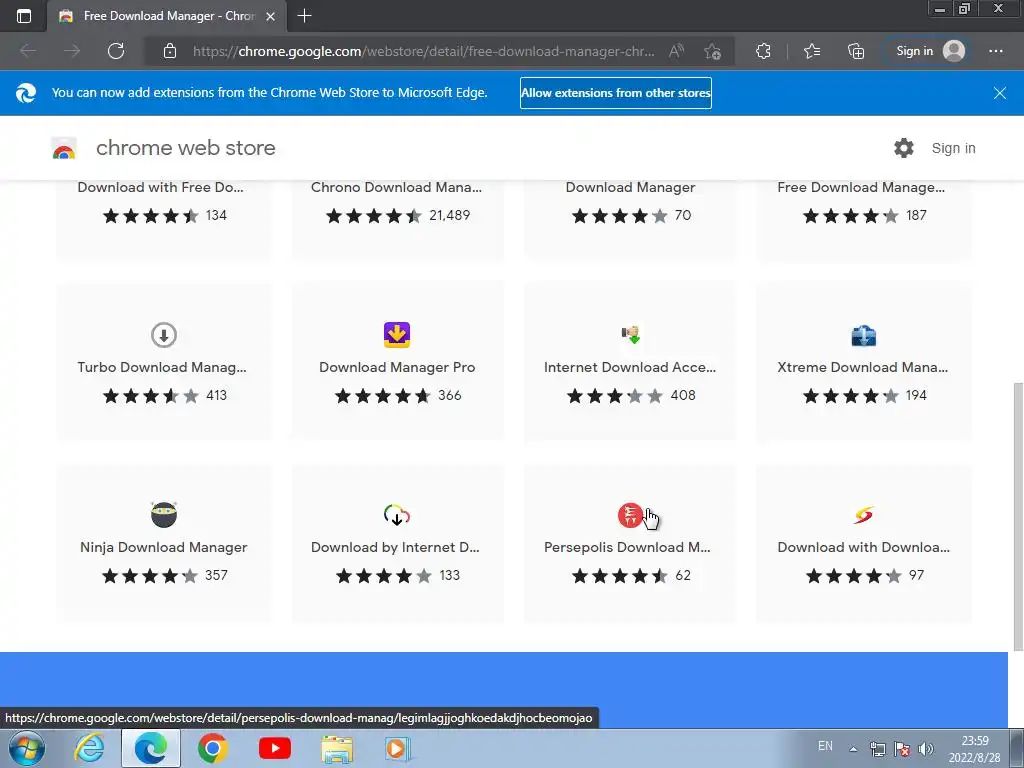1024x768 pixels.
Task: Click the Download Manager Pro purple icon
Action: 396,334
